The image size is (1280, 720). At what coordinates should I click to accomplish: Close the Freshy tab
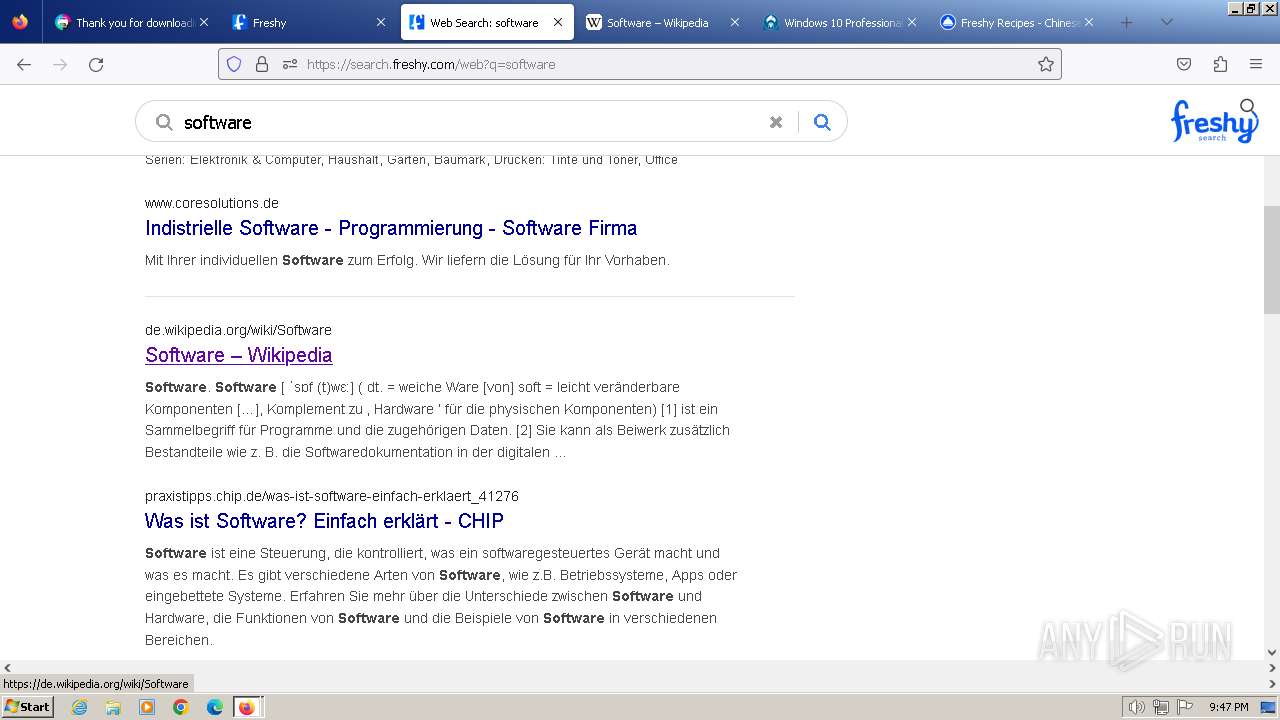[381, 22]
